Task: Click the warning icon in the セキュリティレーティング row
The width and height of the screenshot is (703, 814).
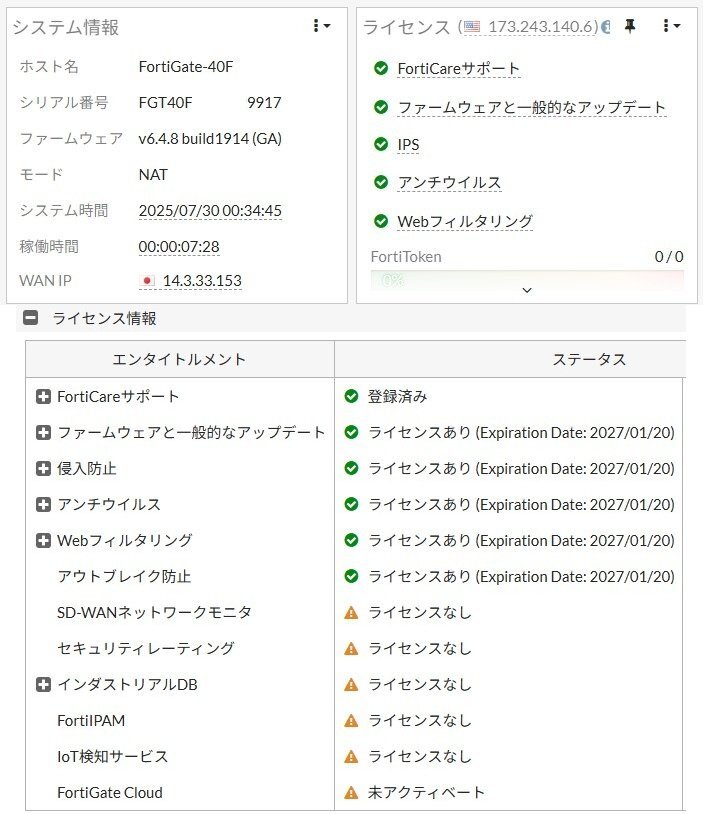Action: 352,649
